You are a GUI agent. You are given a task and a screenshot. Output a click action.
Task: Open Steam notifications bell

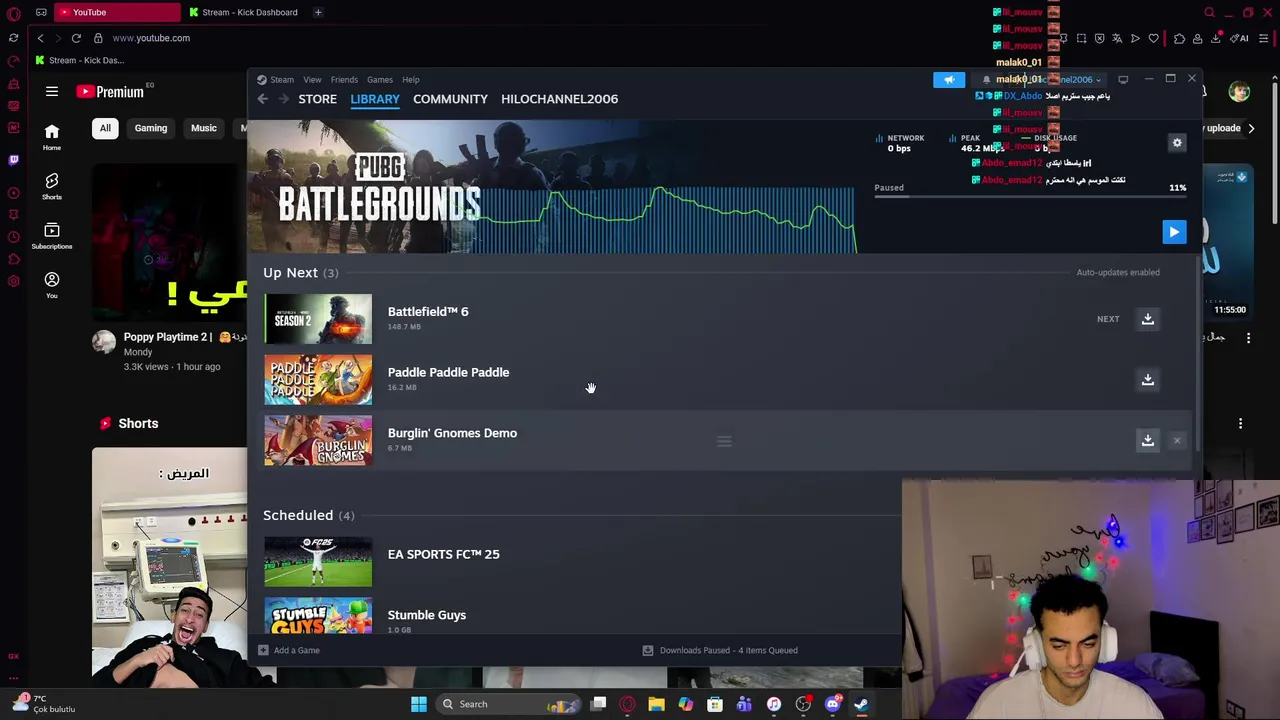tap(986, 79)
